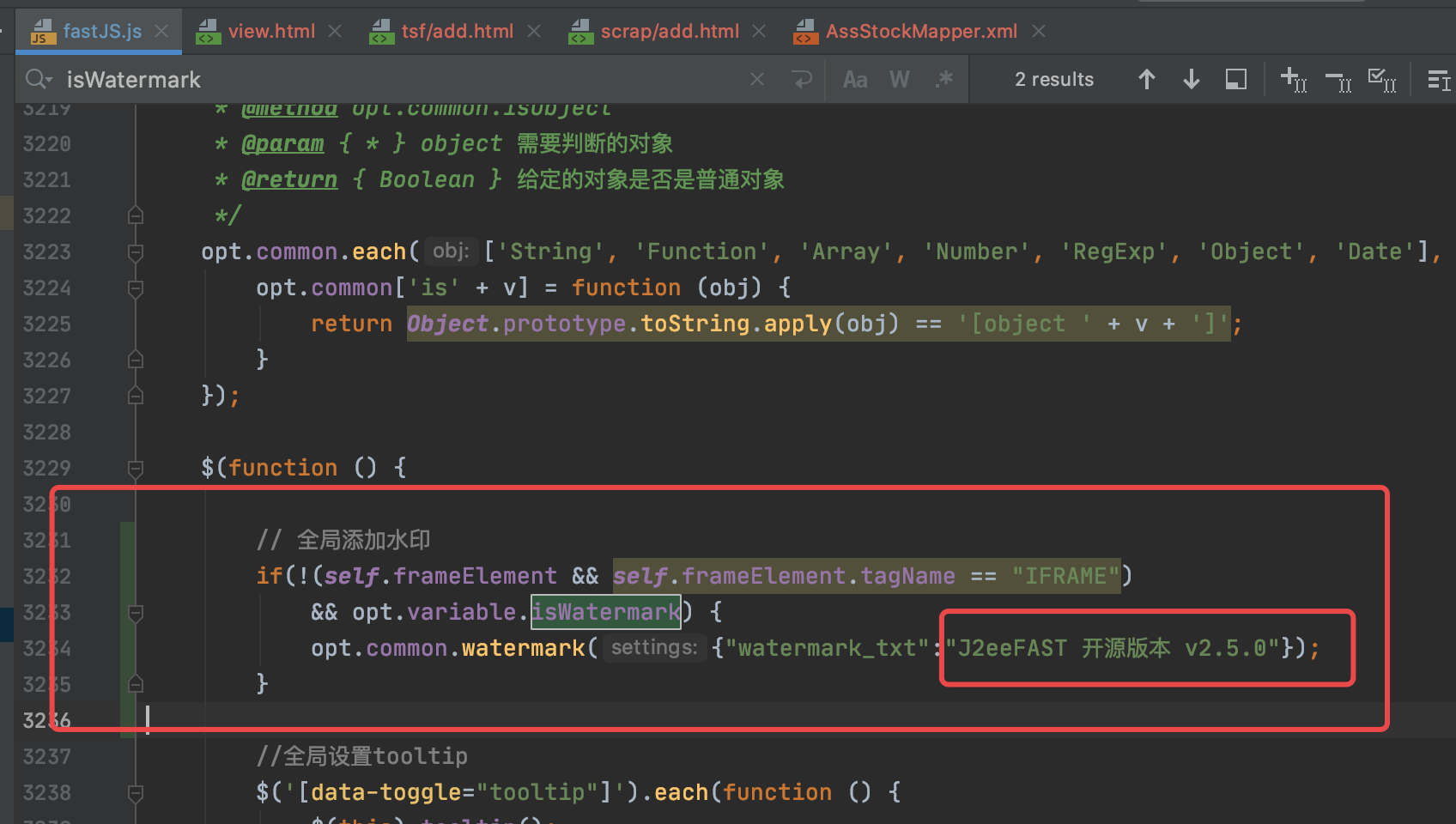The width and height of the screenshot is (1456, 824).
Task: Click 'return' keyword on line 3225
Action: click(352, 324)
